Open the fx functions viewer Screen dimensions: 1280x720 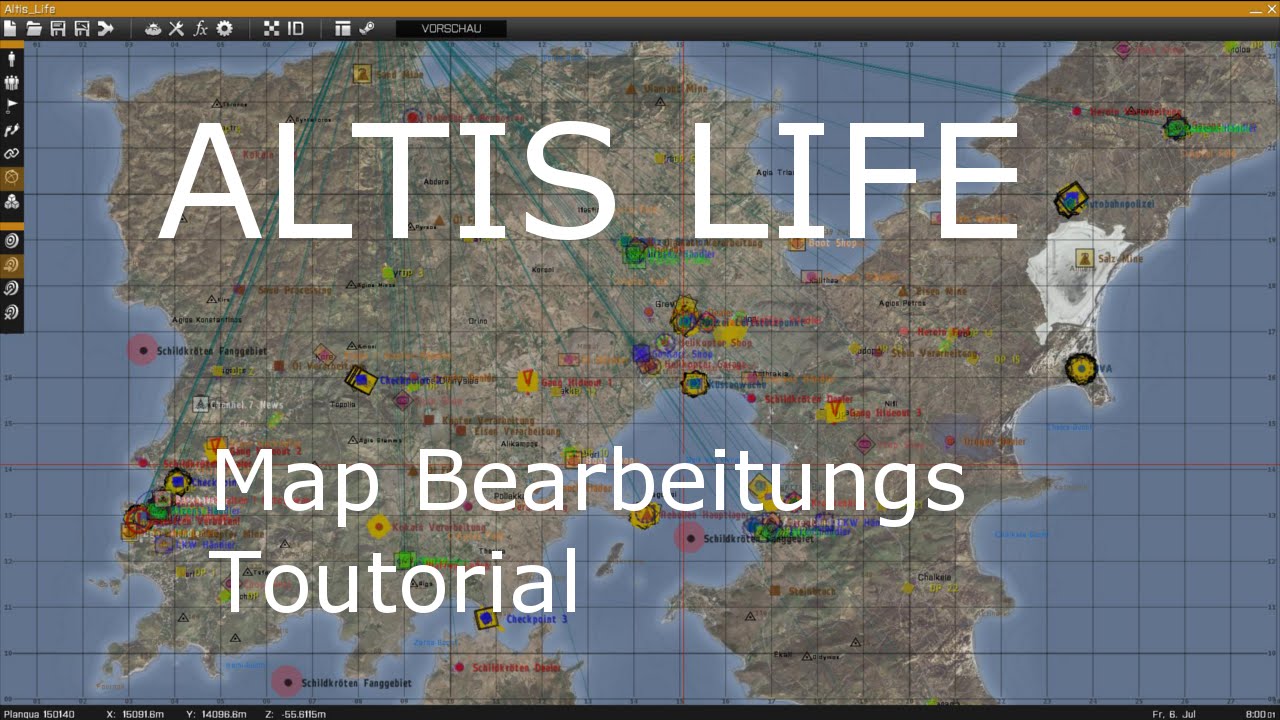[201, 28]
